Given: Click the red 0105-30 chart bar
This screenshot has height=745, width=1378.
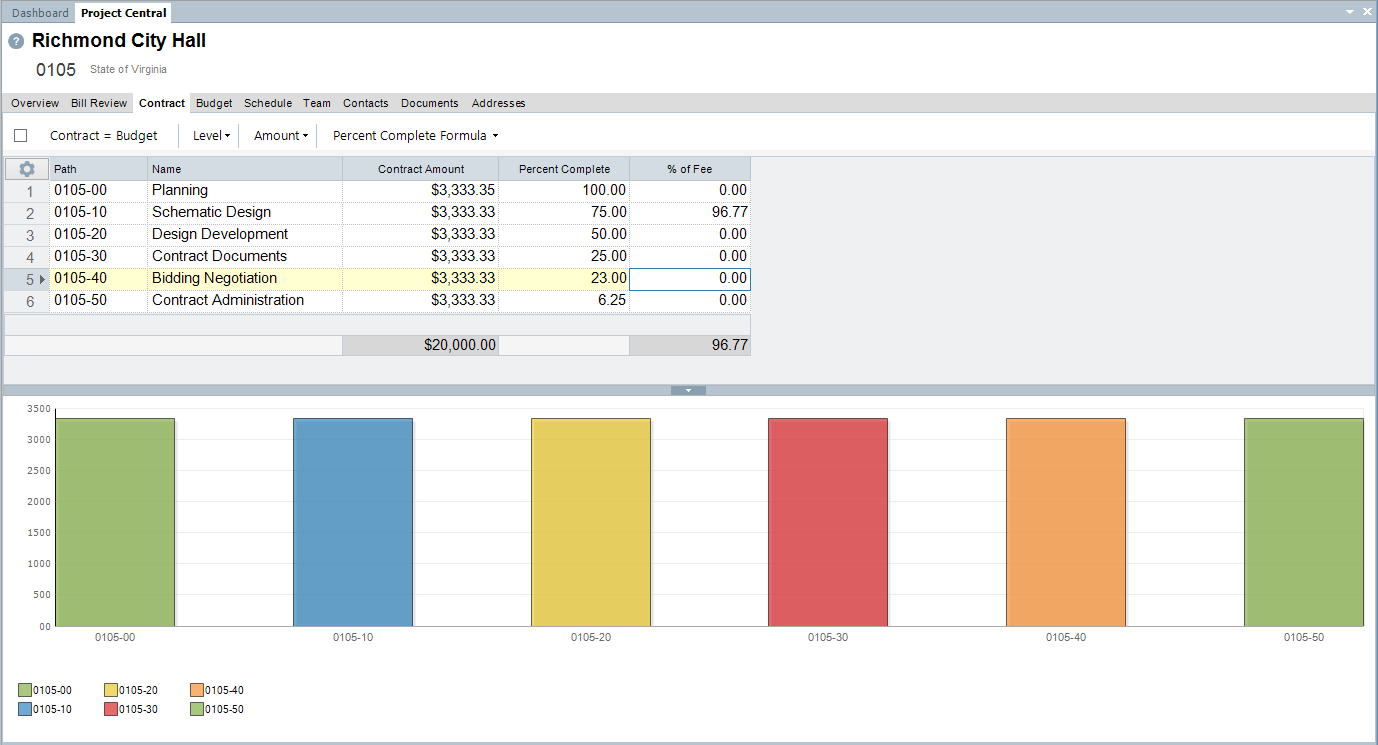Looking at the screenshot, I should 828,522.
